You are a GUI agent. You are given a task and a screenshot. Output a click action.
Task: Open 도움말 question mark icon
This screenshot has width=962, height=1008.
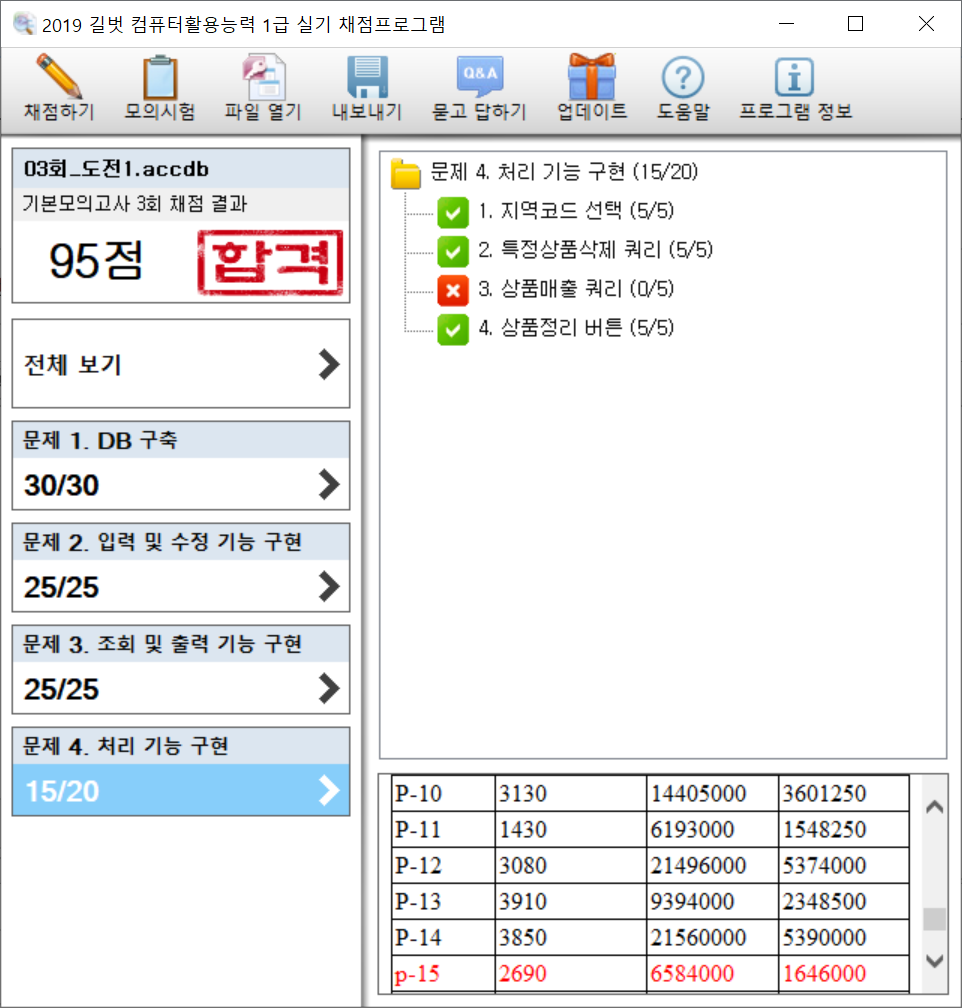coord(683,77)
